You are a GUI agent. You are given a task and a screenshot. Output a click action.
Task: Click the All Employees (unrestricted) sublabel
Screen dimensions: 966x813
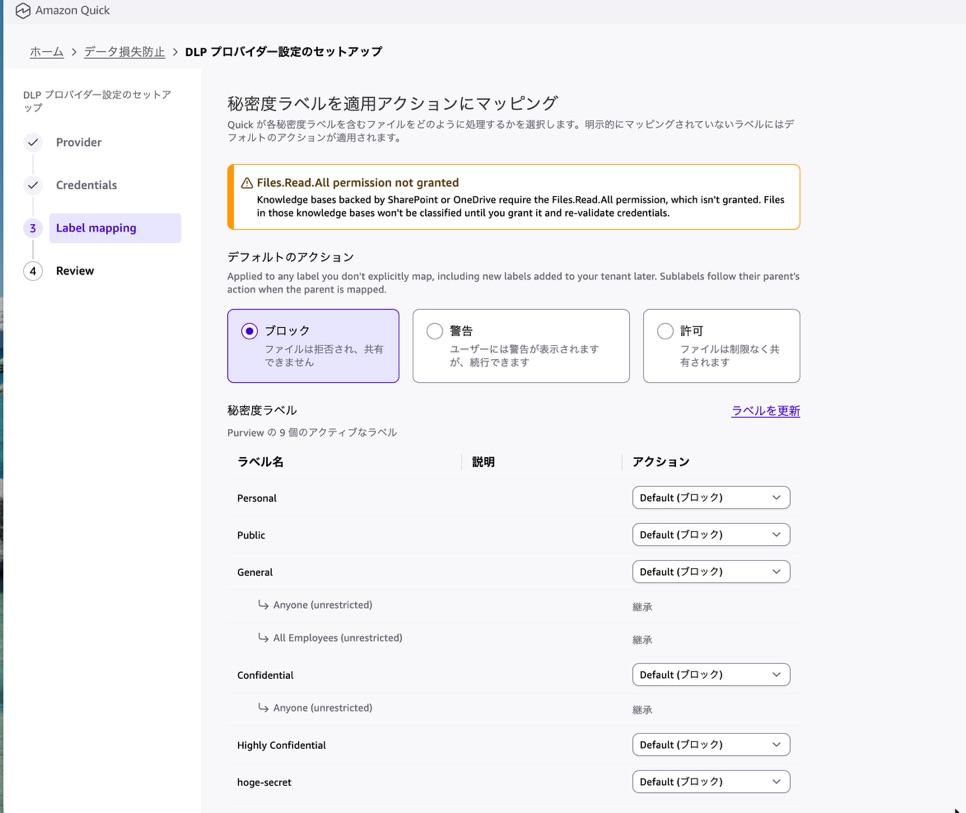tap(338, 637)
